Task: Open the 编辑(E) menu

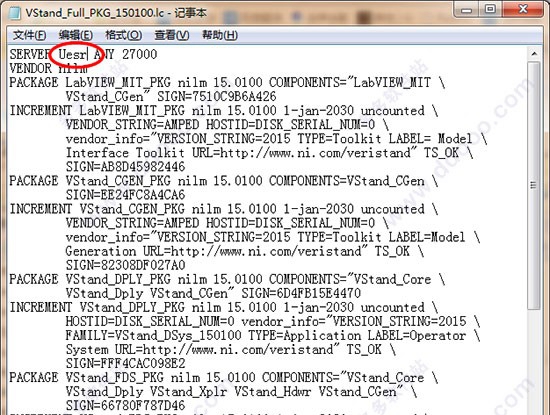Action: pyautogui.click(x=76, y=35)
